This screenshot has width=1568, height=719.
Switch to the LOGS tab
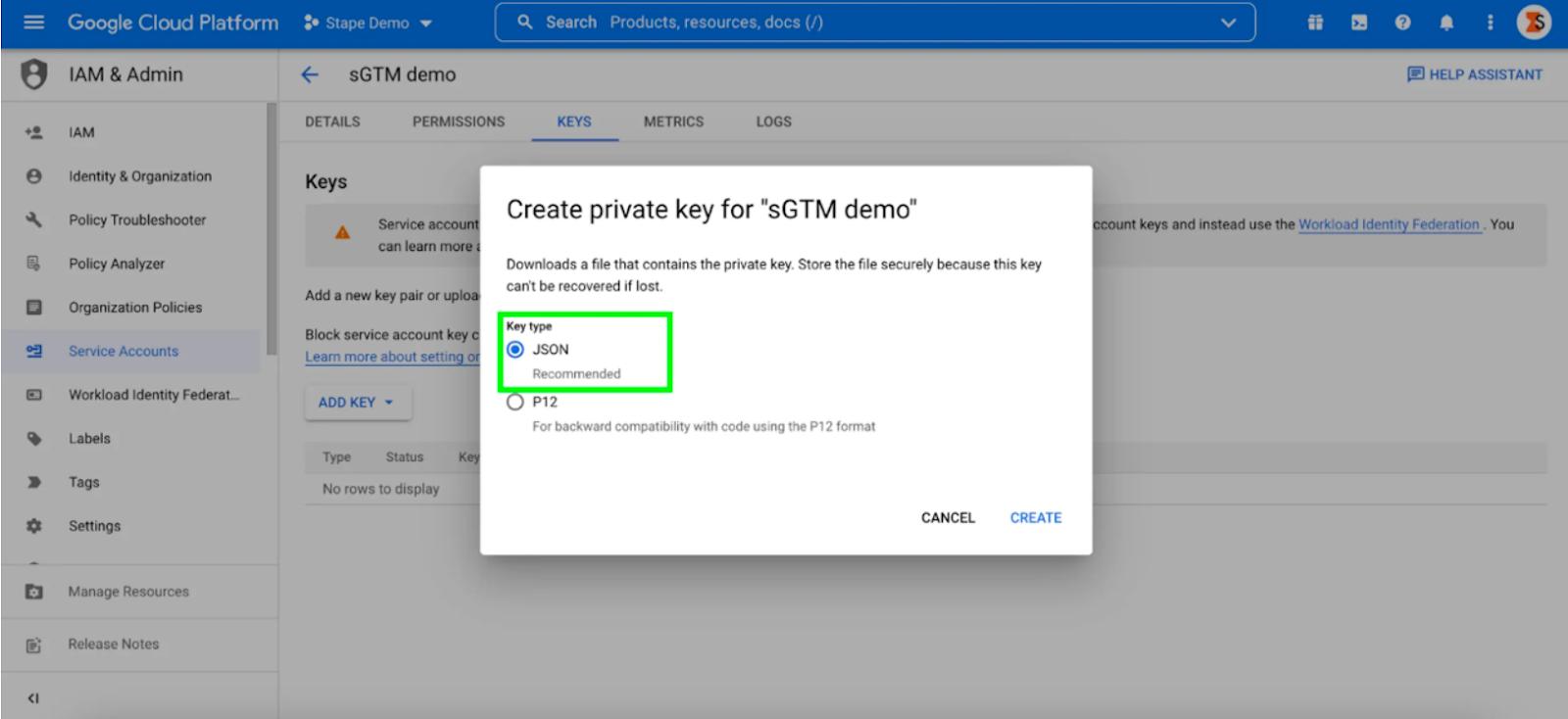tap(773, 121)
